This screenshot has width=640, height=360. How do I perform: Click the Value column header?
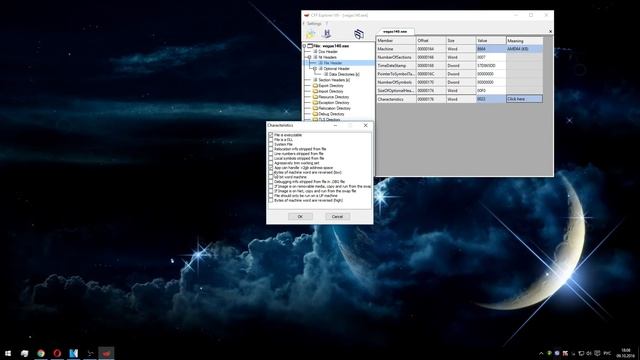491,41
